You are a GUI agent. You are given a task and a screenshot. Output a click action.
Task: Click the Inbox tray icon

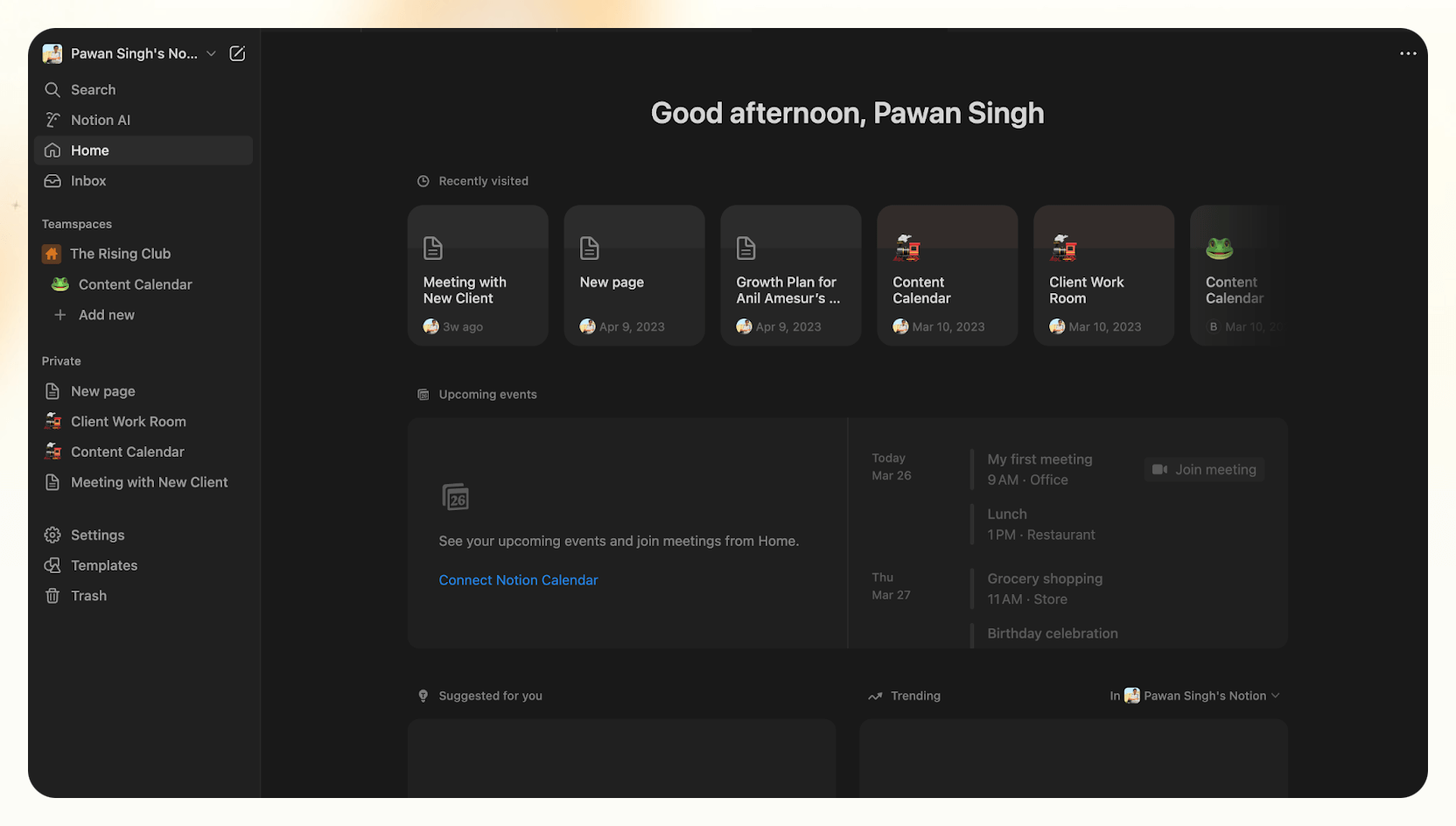[x=52, y=180]
